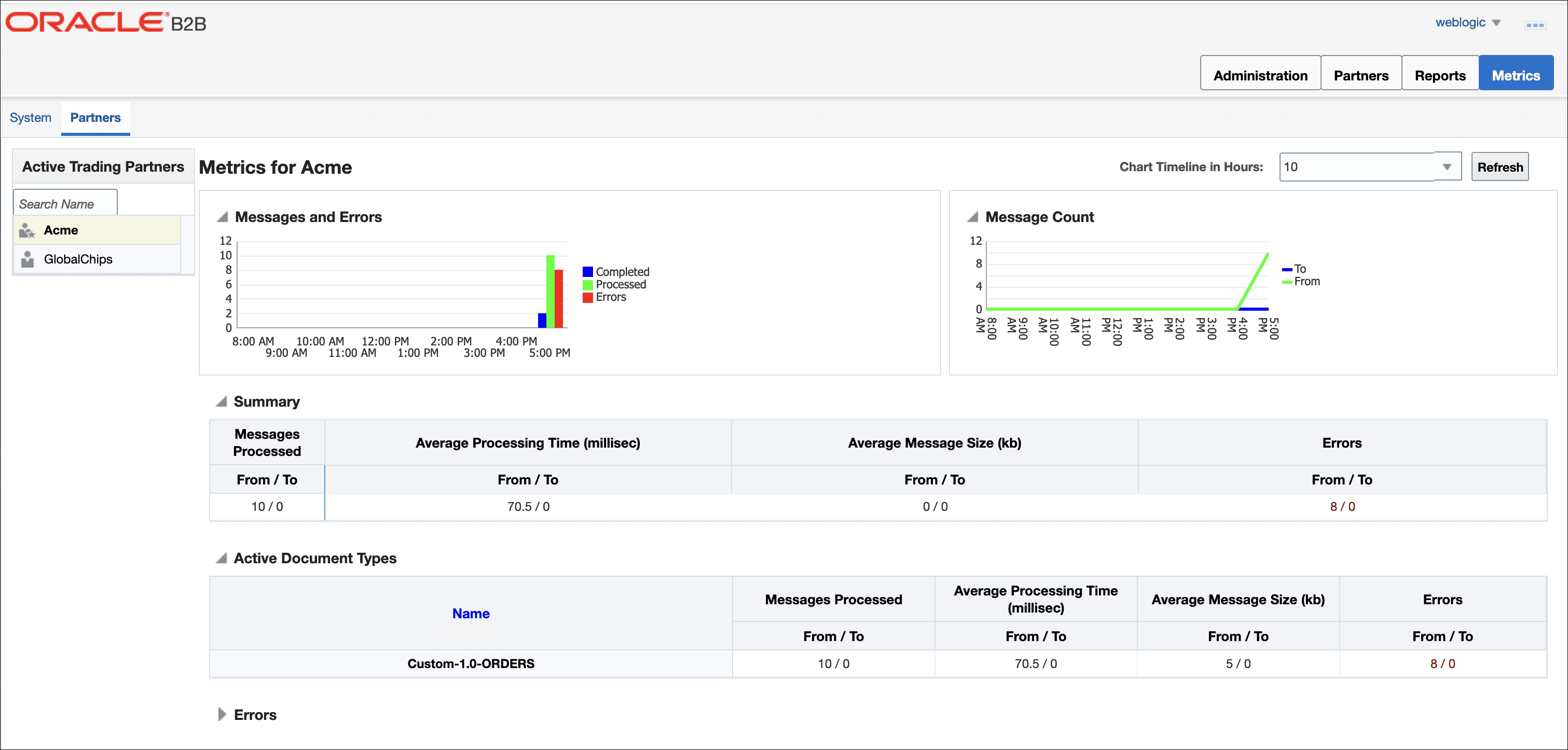Expand the Errors section
Screen dimensions: 1568x750
[x=222, y=714]
